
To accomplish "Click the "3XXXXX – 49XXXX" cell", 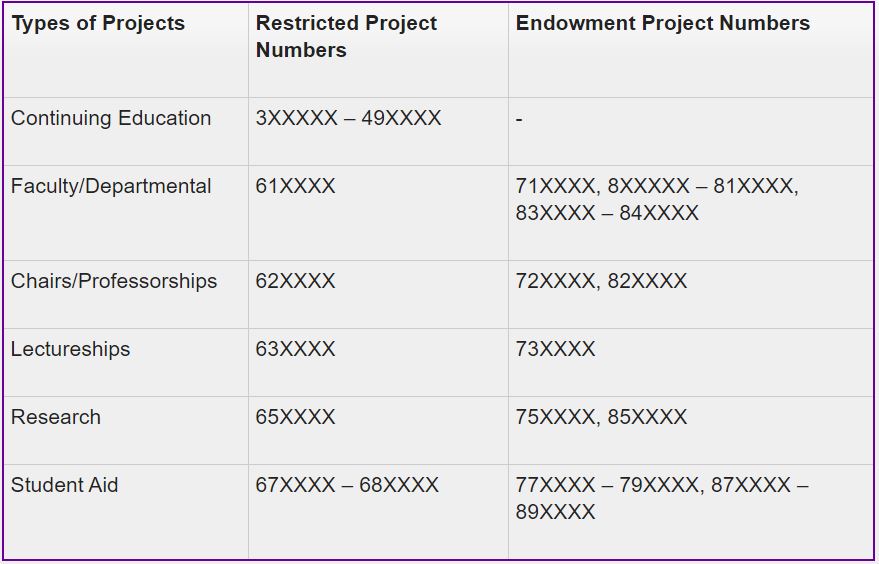I will click(348, 119).
